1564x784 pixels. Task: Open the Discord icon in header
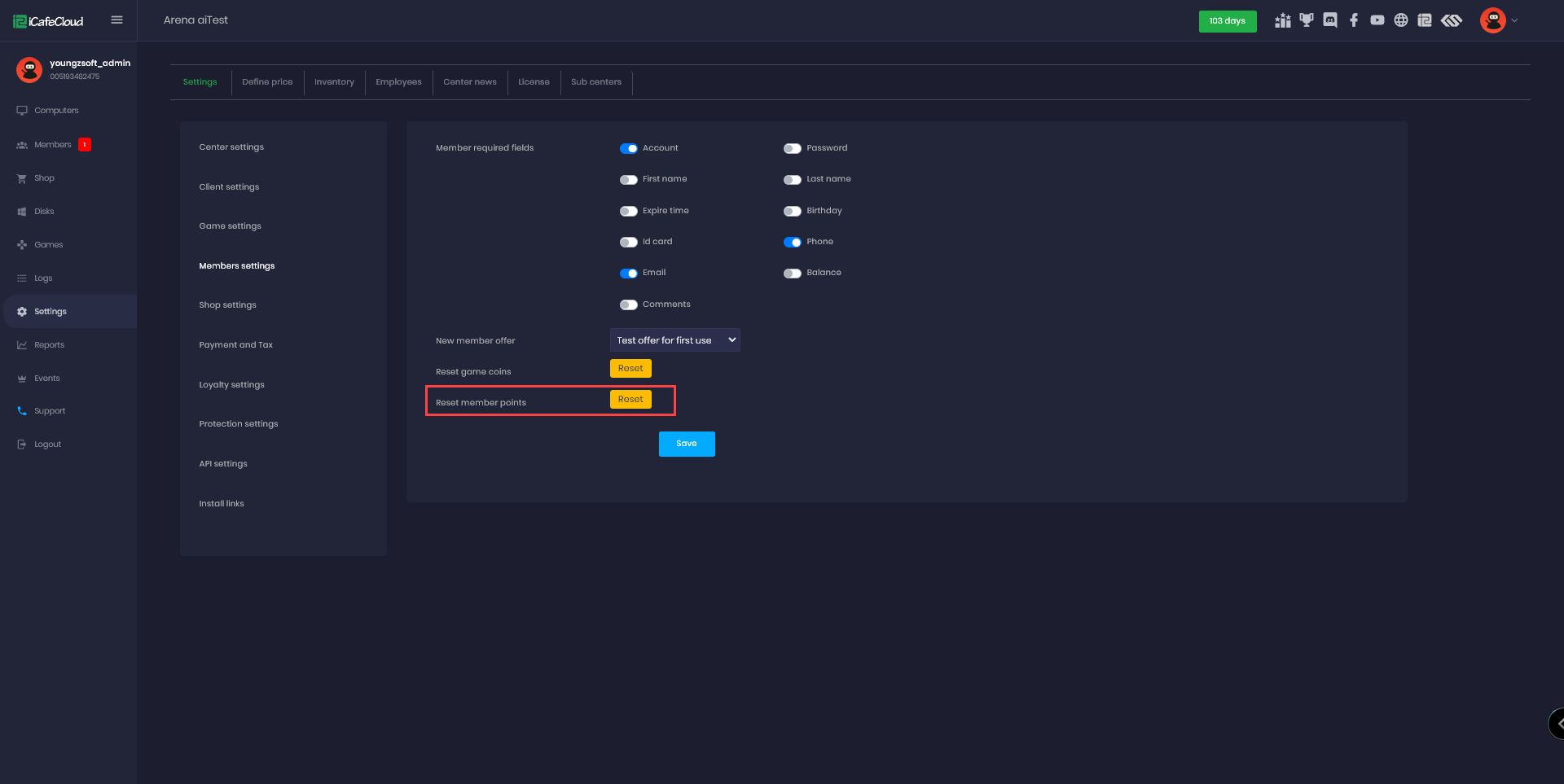1329,20
